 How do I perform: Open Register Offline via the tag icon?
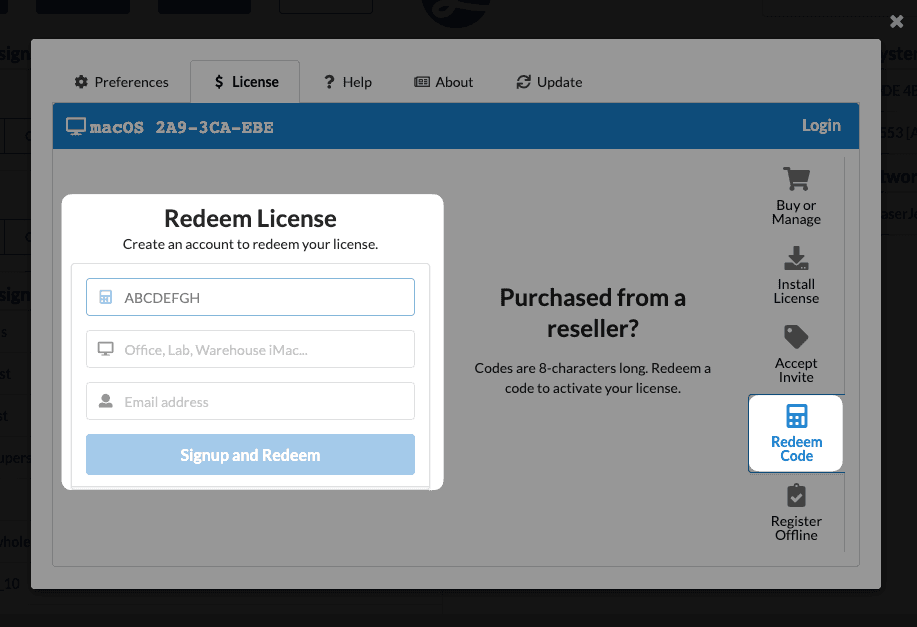point(796,496)
